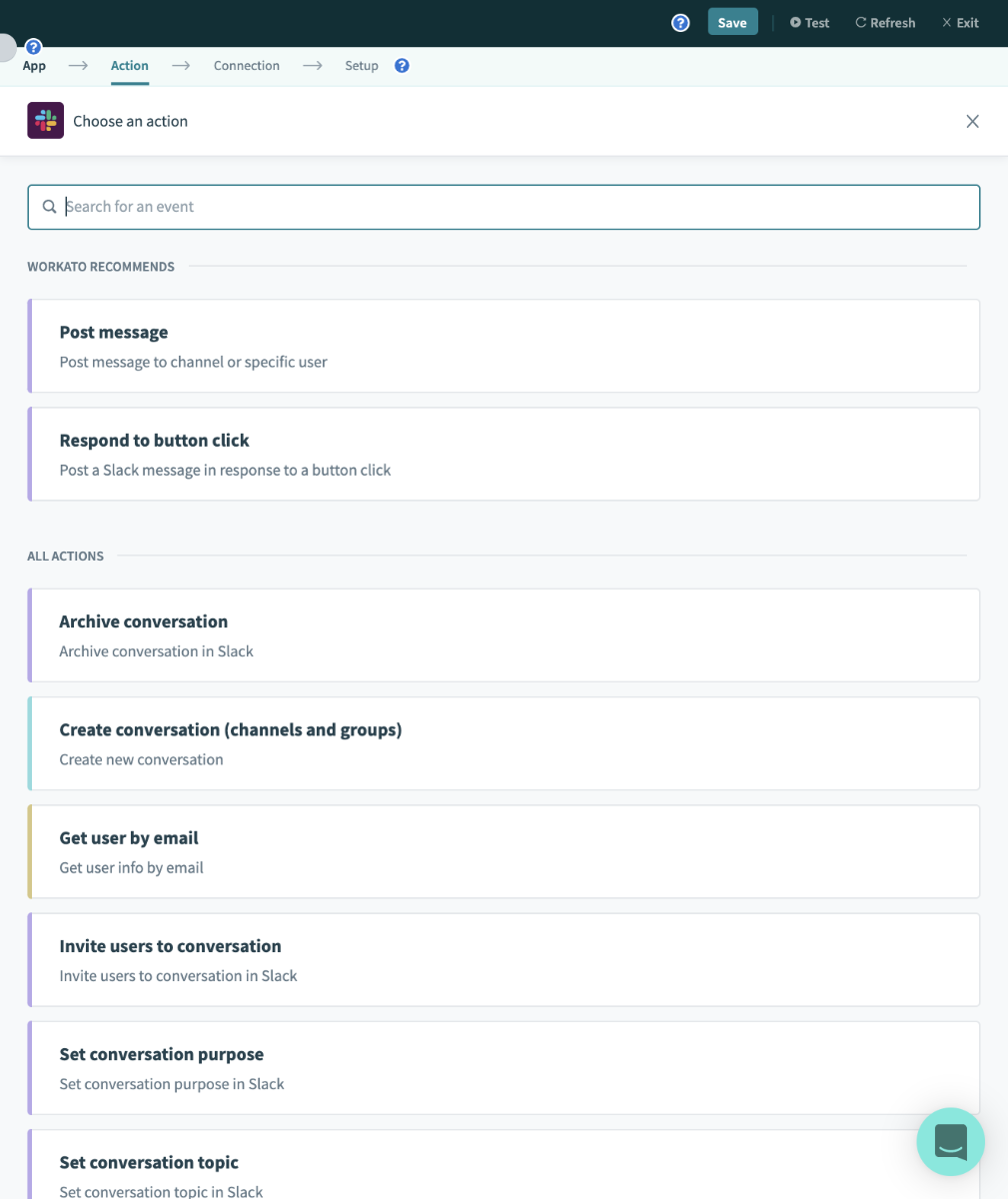The height and width of the screenshot is (1199, 1008).
Task: Select Archive conversation action
Action: tap(504, 635)
